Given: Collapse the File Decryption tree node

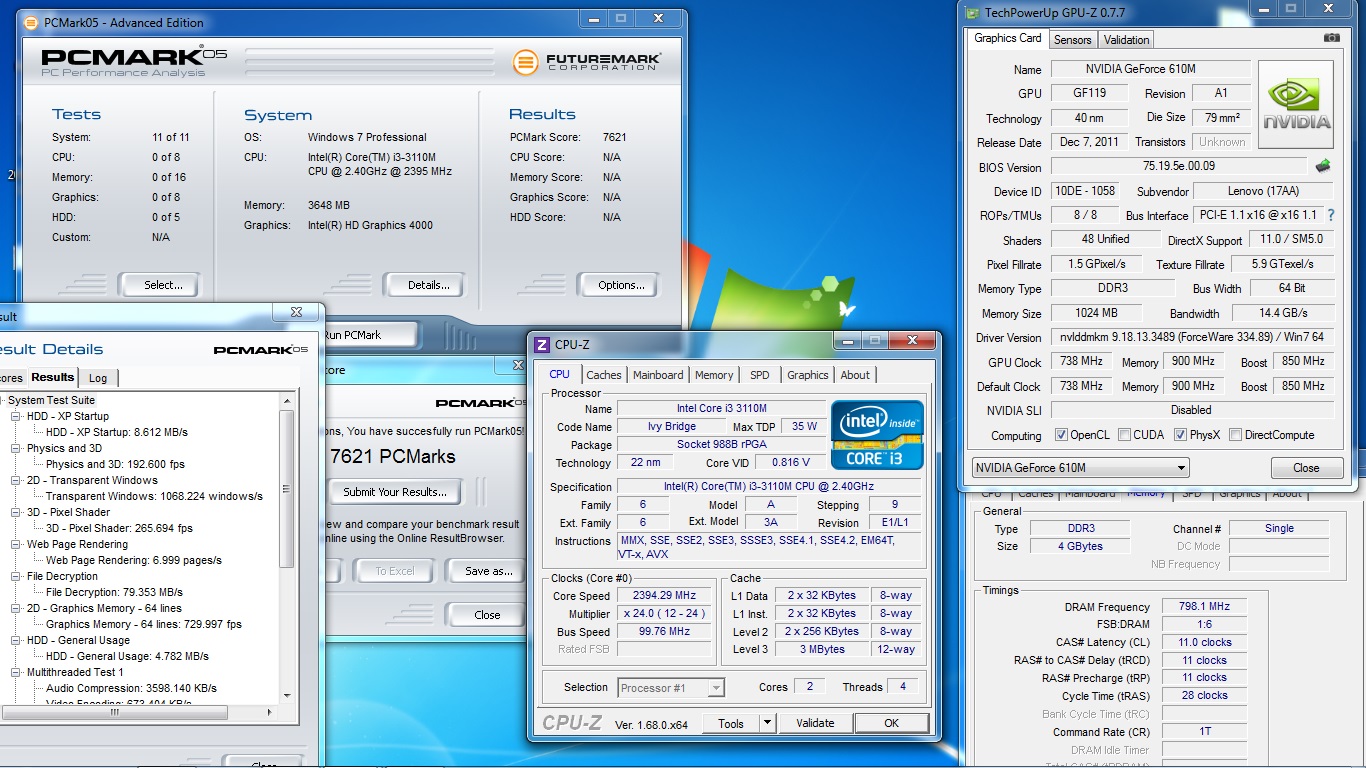Looking at the screenshot, I should [16, 576].
